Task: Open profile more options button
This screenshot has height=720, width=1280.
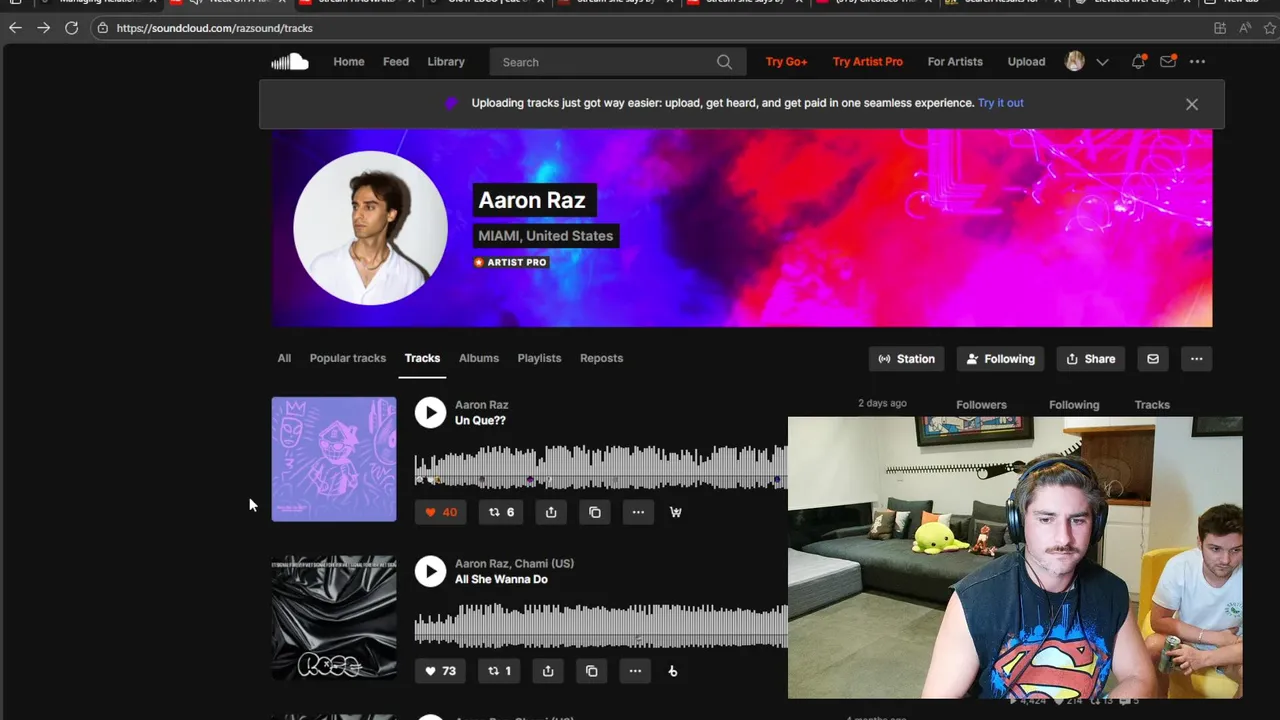Action: [1196, 359]
